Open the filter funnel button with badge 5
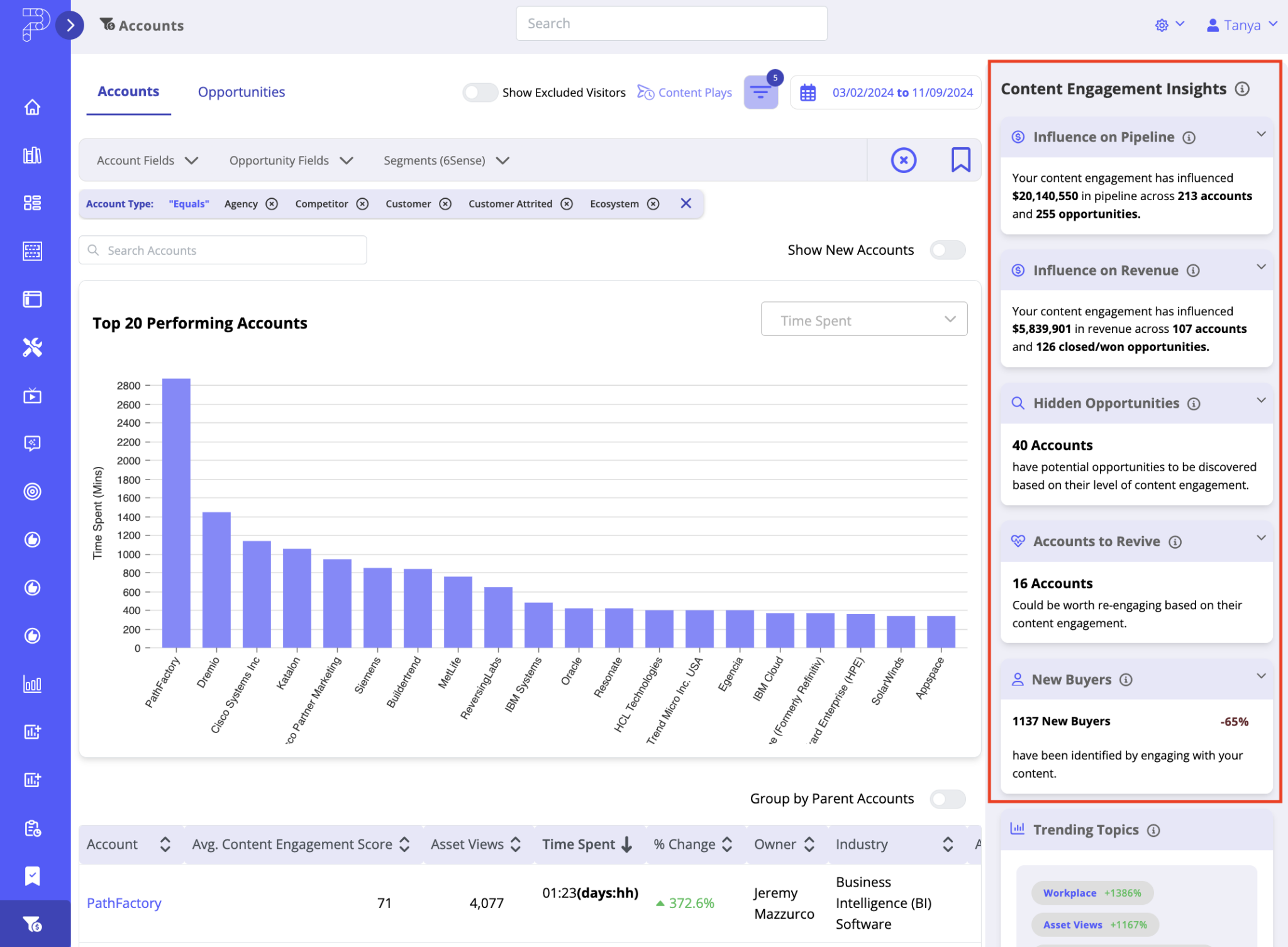This screenshot has width=1288, height=947. pos(761,92)
